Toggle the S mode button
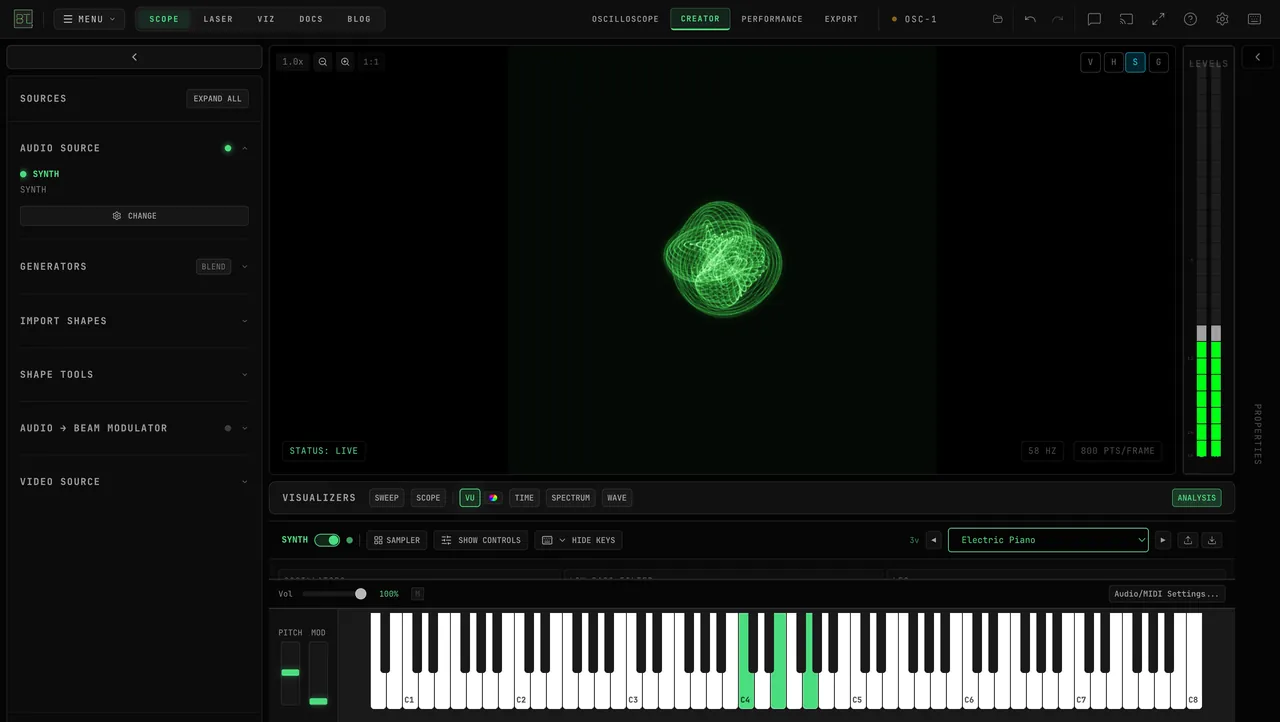This screenshot has width=1280, height=722. click(x=1136, y=62)
